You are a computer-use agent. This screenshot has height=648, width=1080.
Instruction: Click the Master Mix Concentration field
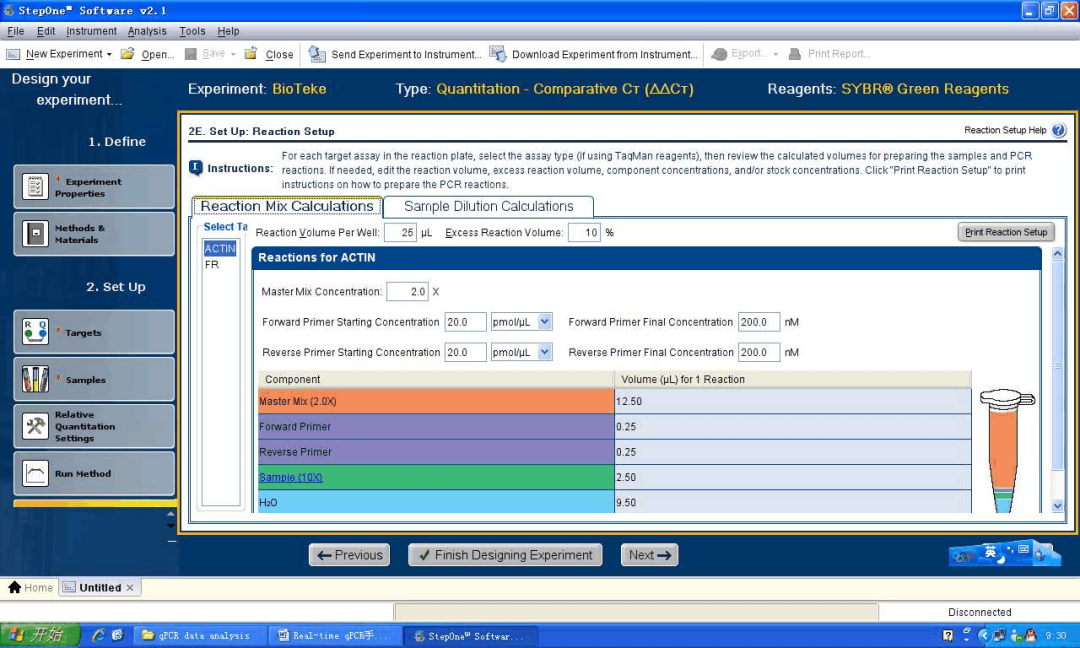tap(406, 292)
